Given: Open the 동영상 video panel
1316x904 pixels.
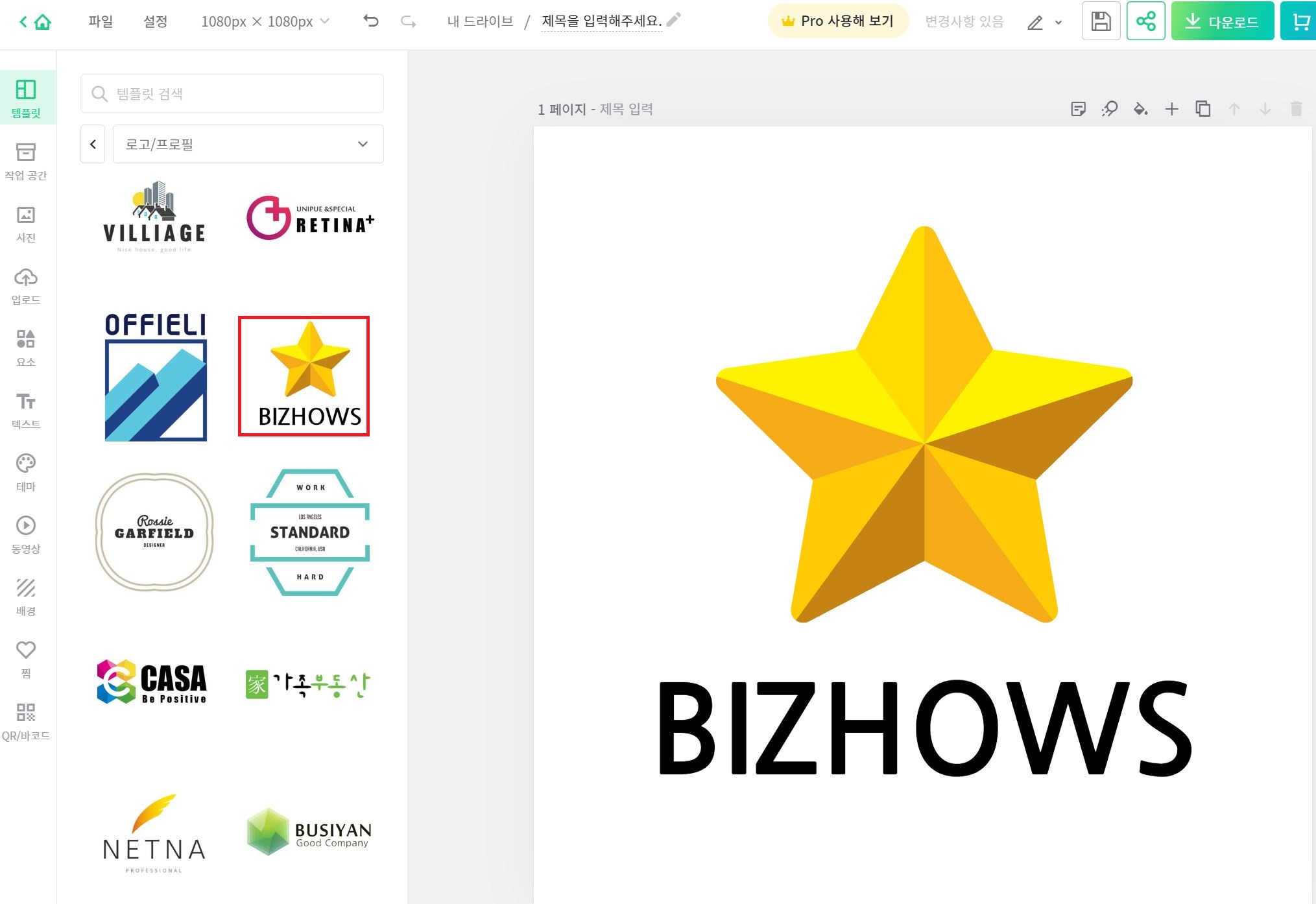Looking at the screenshot, I should pos(26,535).
